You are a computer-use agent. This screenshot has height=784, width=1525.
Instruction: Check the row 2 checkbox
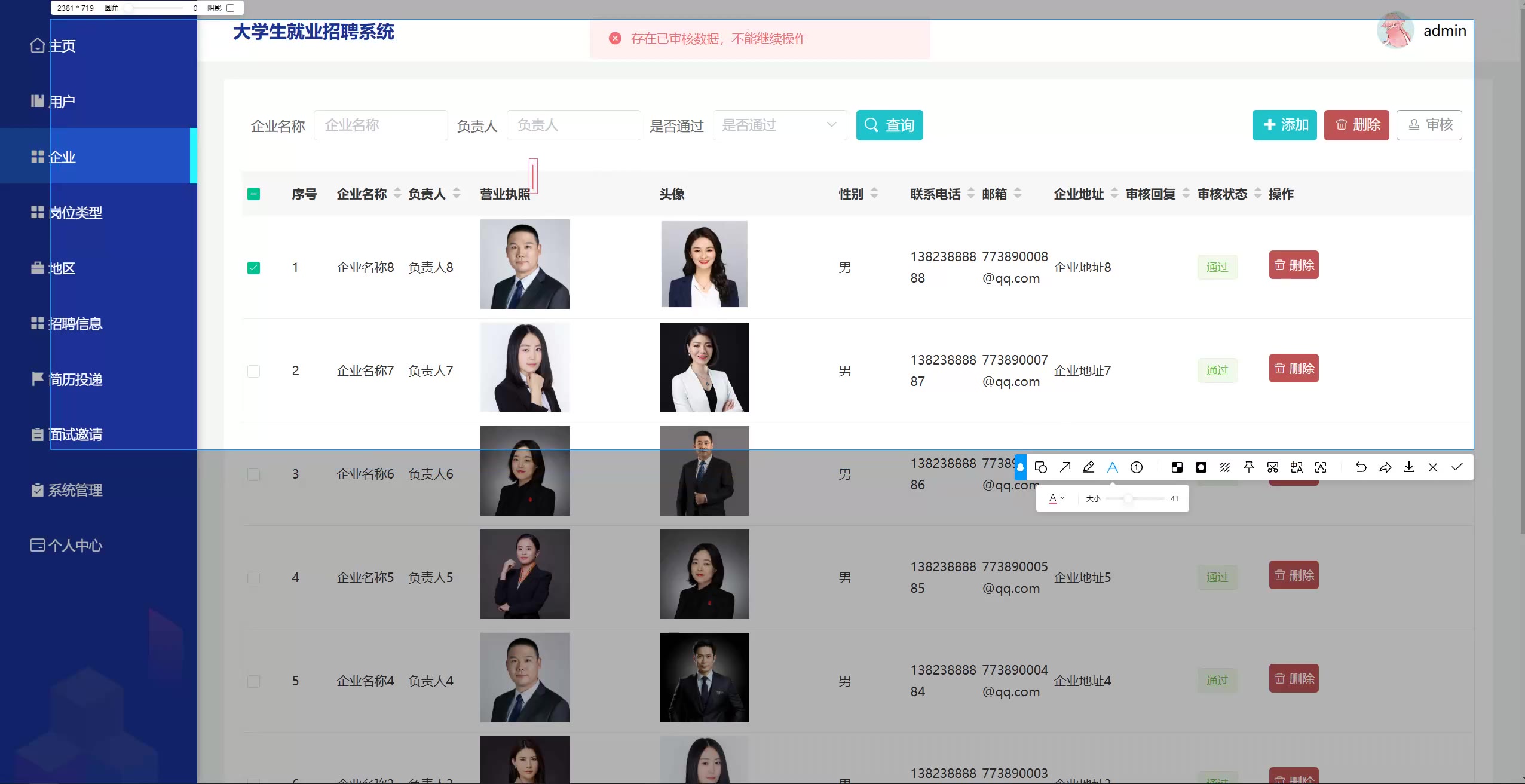tap(253, 371)
